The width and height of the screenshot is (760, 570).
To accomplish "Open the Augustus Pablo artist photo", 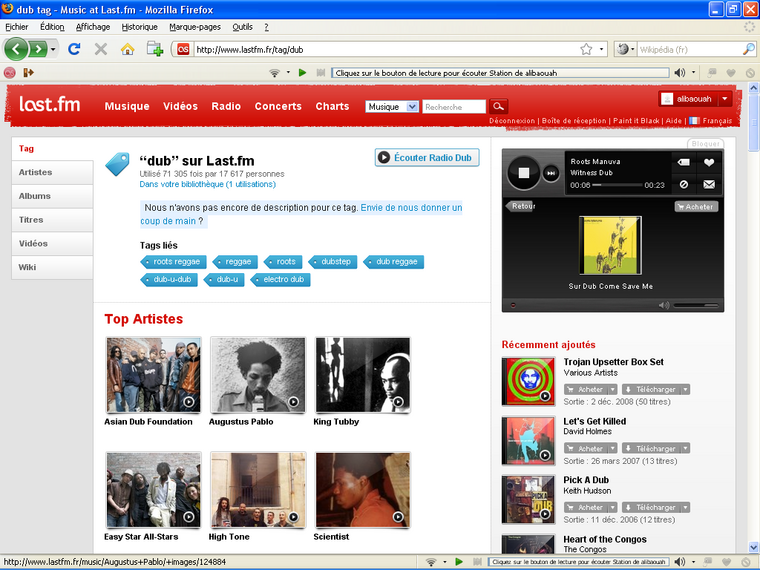I will pyautogui.click(x=258, y=375).
